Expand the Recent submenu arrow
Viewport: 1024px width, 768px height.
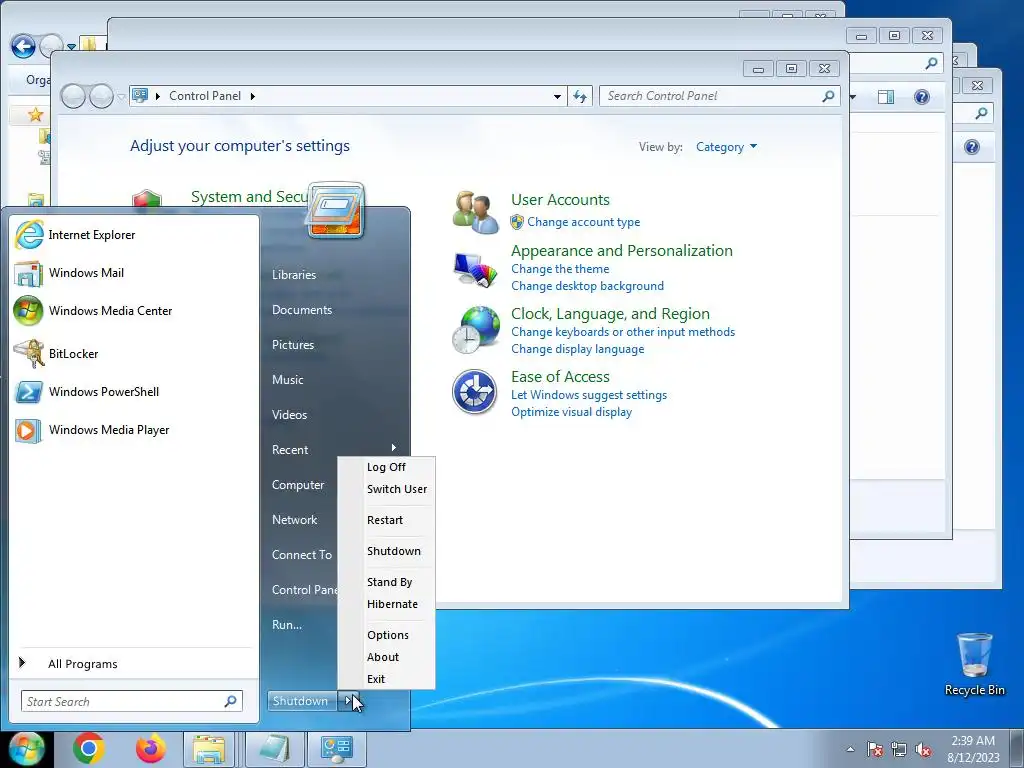[x=394, y=447]
